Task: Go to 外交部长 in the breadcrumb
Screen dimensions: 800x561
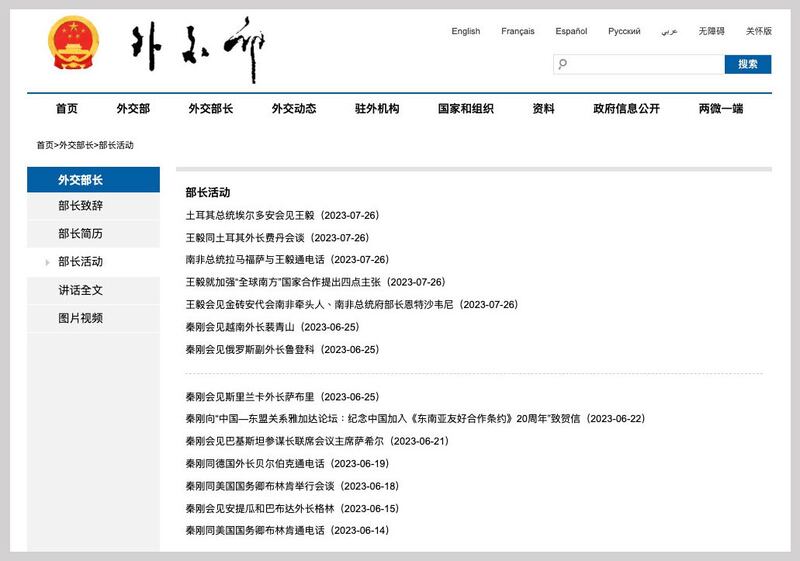Action: (x=76, y=145)
